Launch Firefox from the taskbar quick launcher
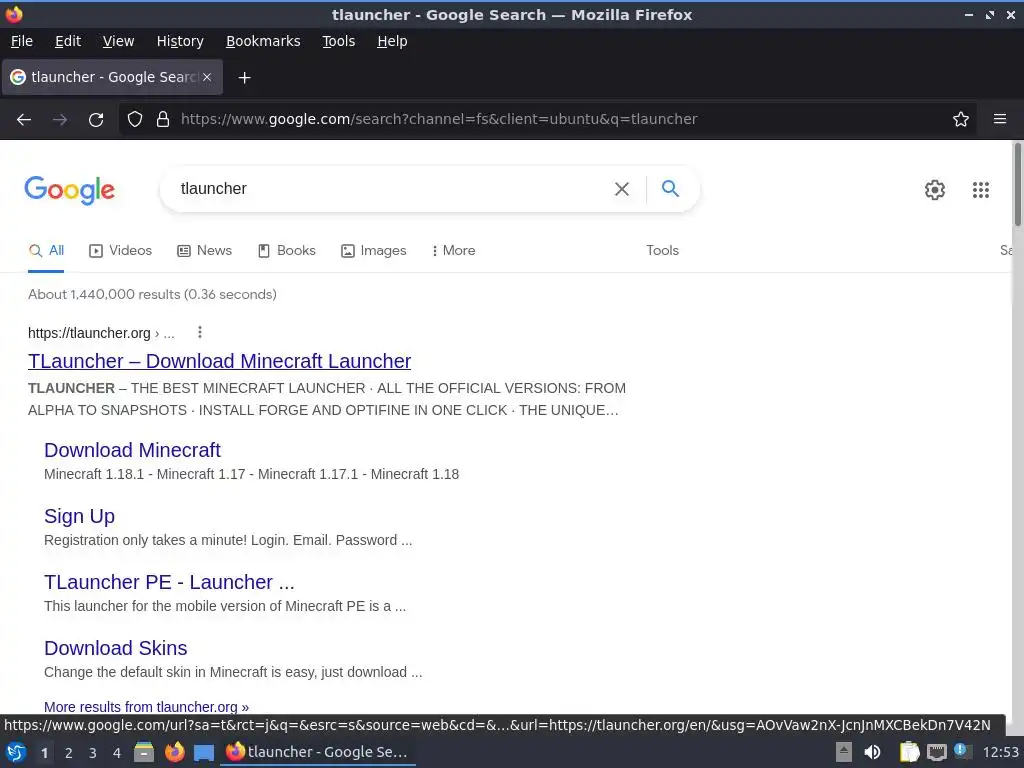This screenshot has height=768, width=1024. coord(174,752)
